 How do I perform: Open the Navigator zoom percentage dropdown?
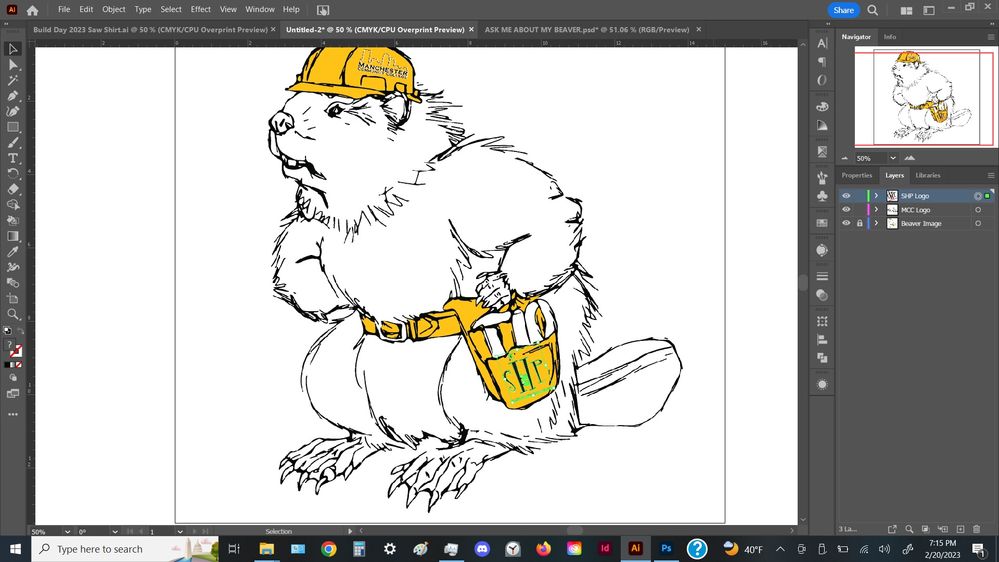893,158
